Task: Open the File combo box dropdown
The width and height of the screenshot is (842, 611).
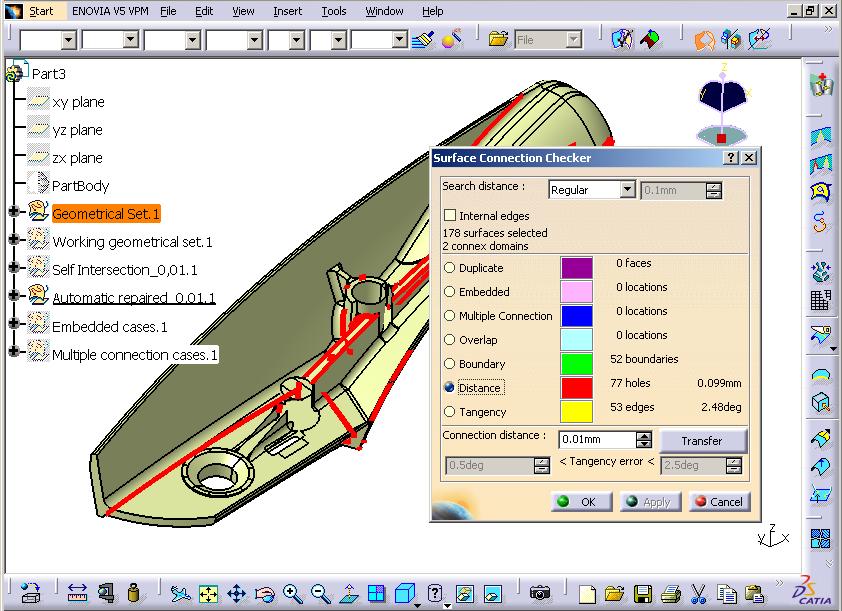Action: click(x=574, y=40)
